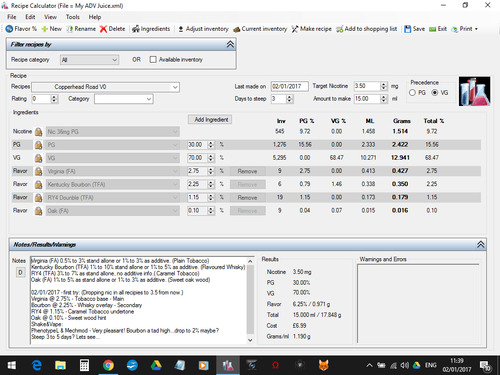Show hidden system tray icons
Image resolution: width=500 pixels, height=375 pixels.
[369, 366]
